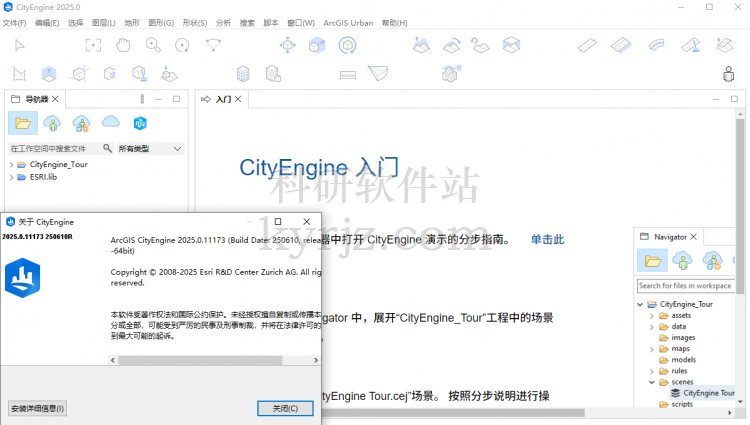
Task: Click the 安装详细信息(I) button
Action: pyautogui.click(x=37, y=408)
